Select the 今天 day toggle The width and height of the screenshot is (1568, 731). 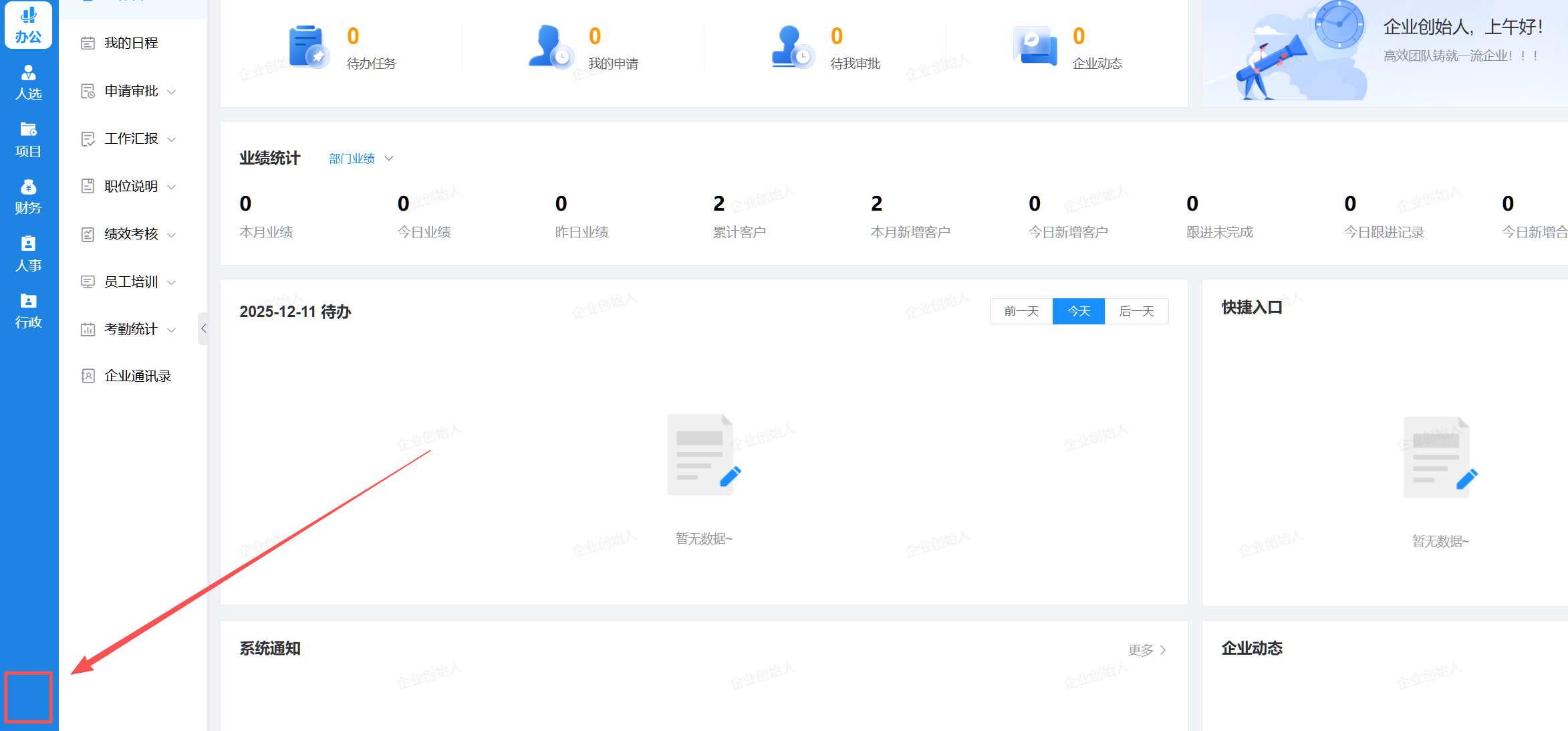click(1078, 311)
